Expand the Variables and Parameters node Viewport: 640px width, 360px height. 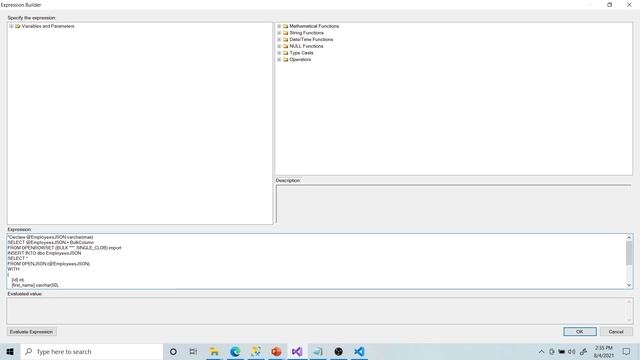11,26
